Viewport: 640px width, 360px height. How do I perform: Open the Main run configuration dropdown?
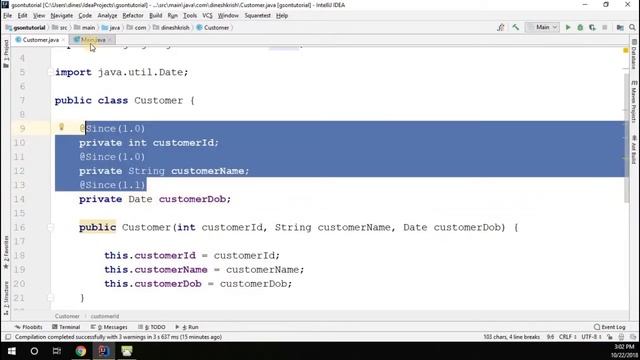(542, 27)
